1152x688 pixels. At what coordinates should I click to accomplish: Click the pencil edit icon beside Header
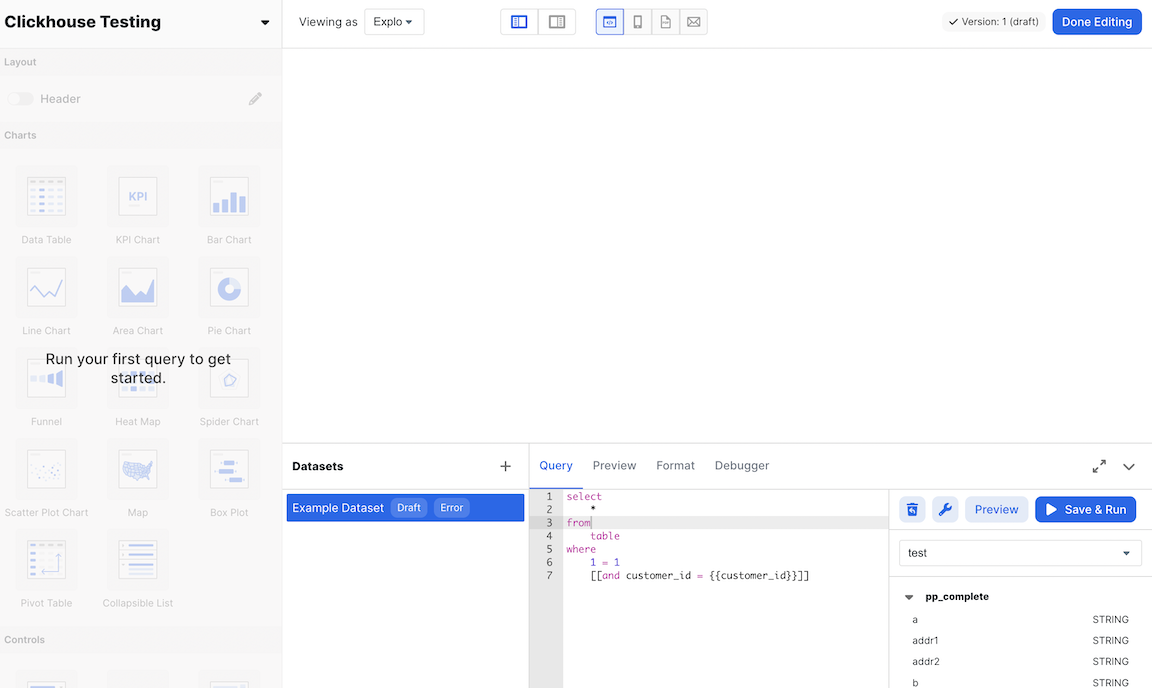click(x=256, y=99)
